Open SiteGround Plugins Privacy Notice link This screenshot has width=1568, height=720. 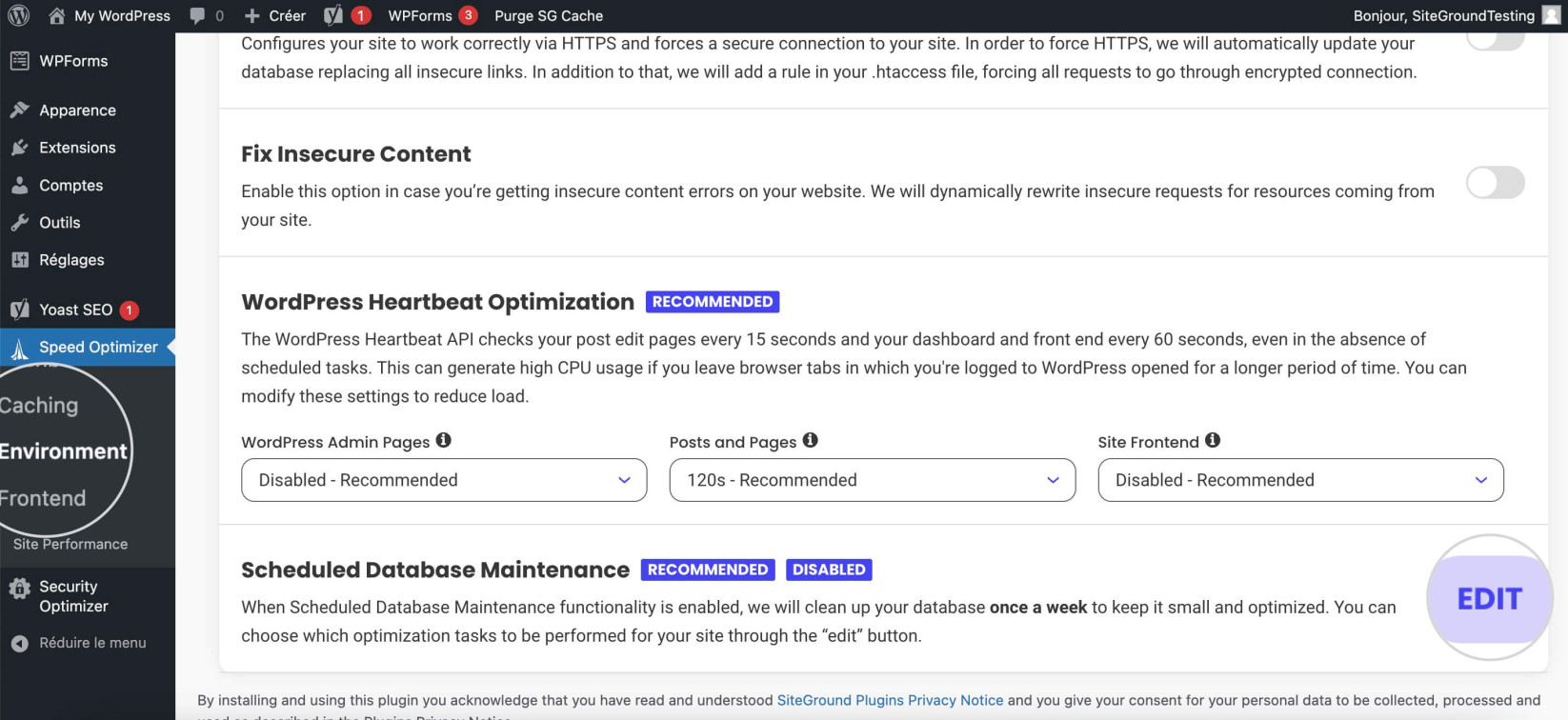tap(890, 700)
